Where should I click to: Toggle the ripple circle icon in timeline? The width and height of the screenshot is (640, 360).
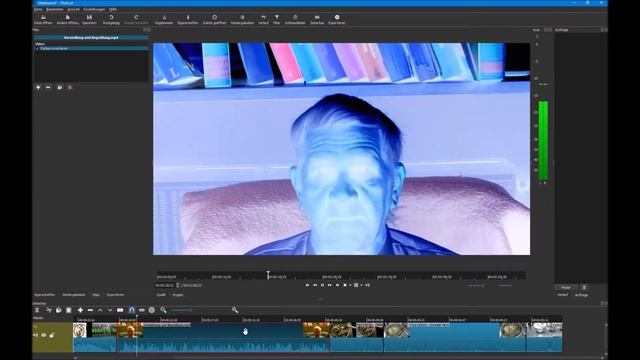152,310
